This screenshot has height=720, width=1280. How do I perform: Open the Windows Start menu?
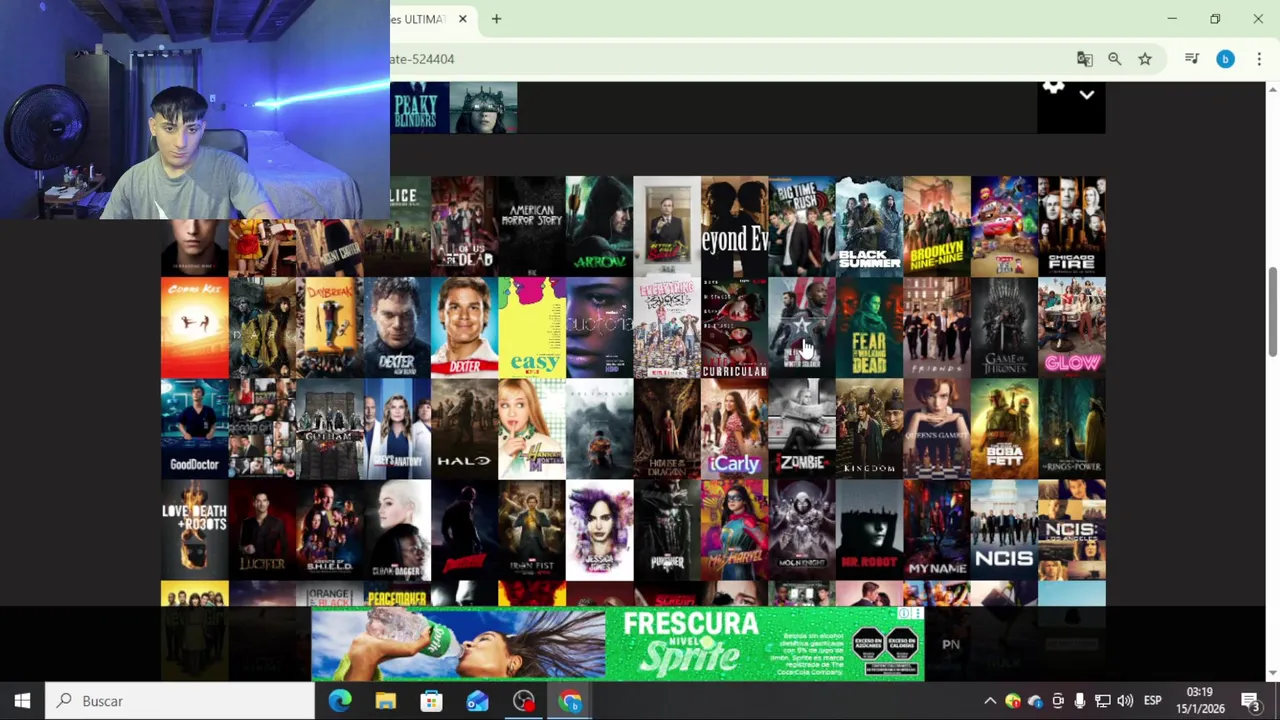point(22,701)
